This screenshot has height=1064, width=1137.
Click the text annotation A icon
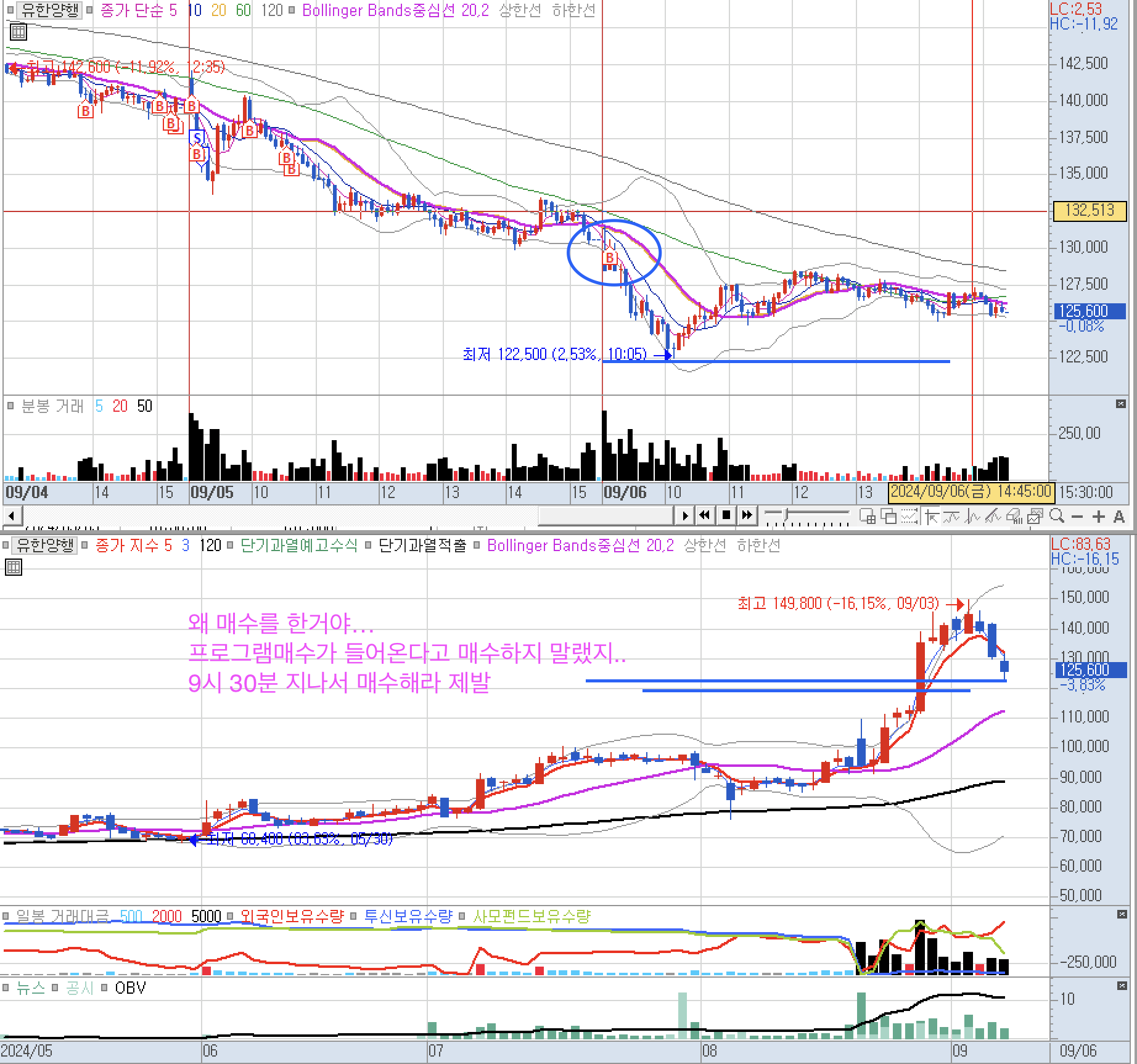[x=1119, y=517]
